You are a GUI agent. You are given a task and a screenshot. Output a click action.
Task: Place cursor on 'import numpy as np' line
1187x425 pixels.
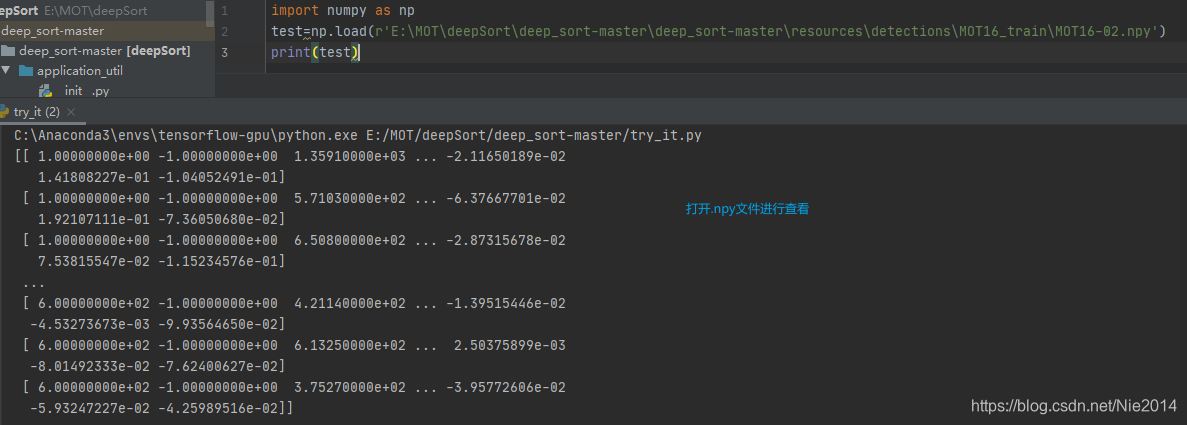[x=343, y=11]
